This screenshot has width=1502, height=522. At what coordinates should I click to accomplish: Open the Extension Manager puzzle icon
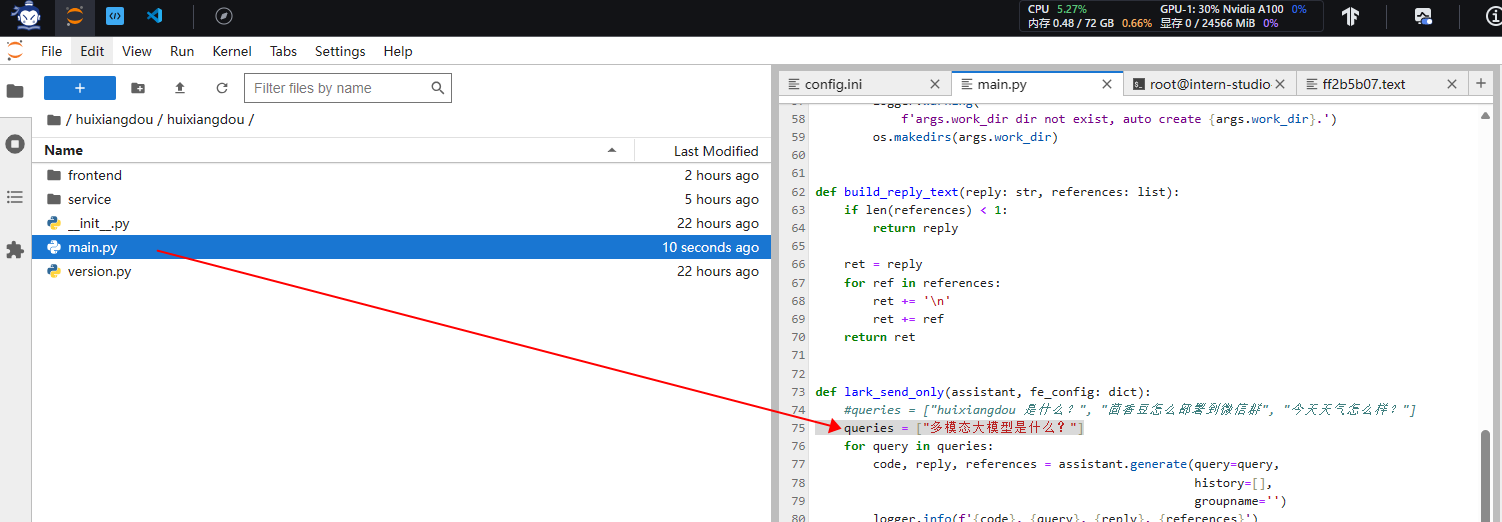coord(15,250)
